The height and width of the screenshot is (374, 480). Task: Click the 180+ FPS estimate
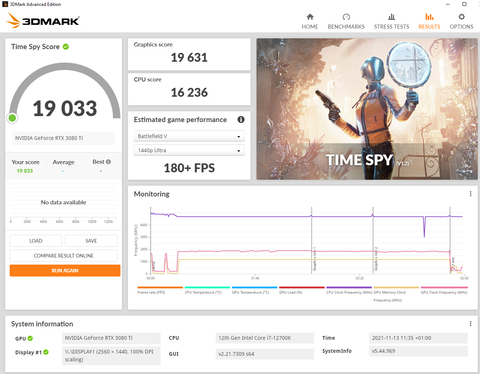[189, 168]
